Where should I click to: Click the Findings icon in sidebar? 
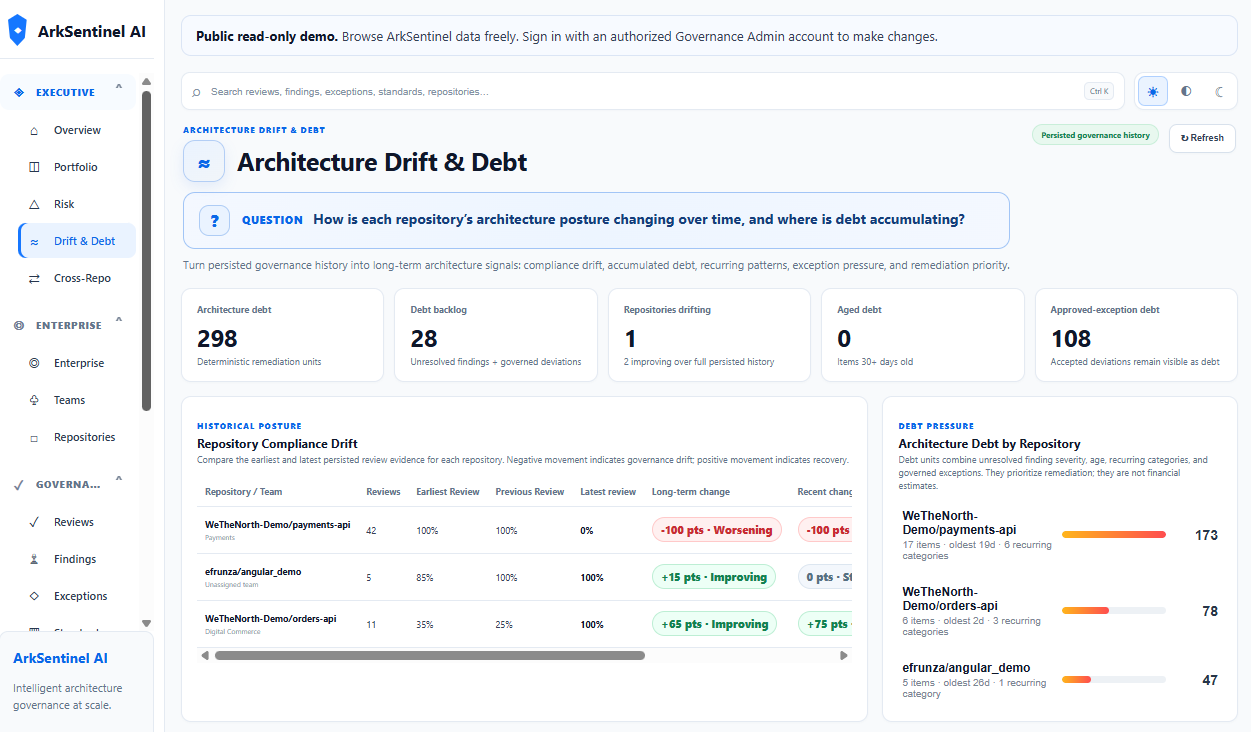pos(34,559)
